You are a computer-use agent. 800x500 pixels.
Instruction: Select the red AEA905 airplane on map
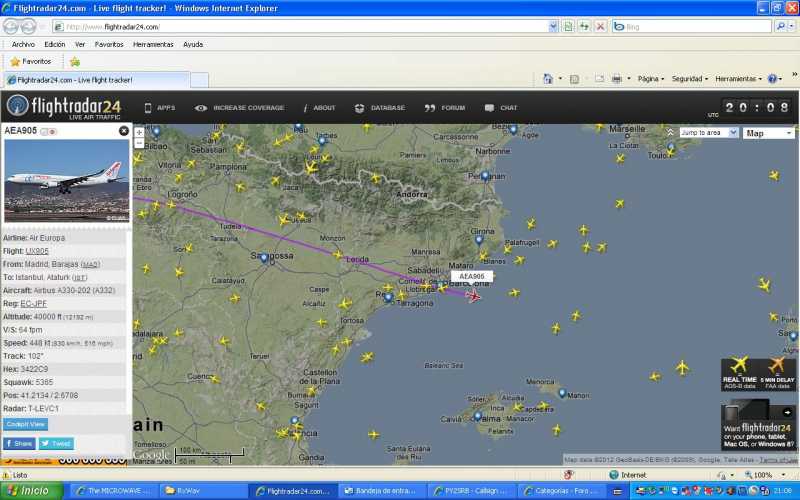pyautogui.click(x=473, y=295)
